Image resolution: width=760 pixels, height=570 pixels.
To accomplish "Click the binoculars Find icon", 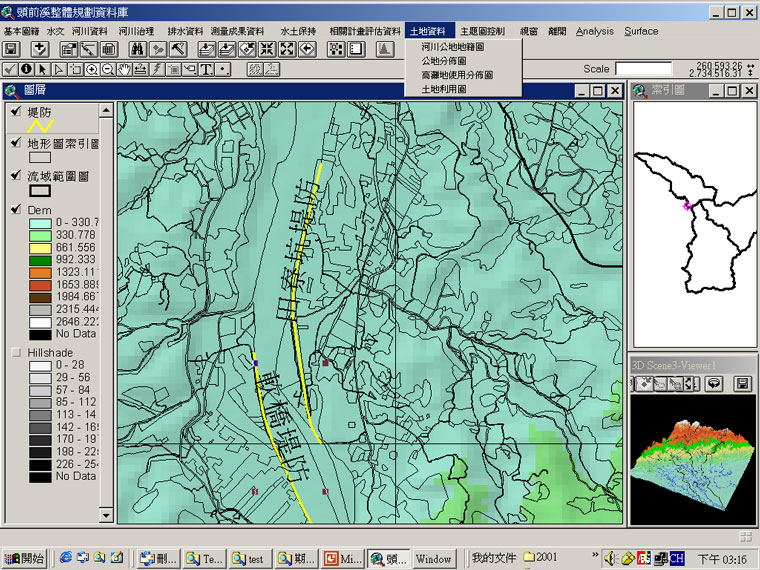I will click(139, 49).
